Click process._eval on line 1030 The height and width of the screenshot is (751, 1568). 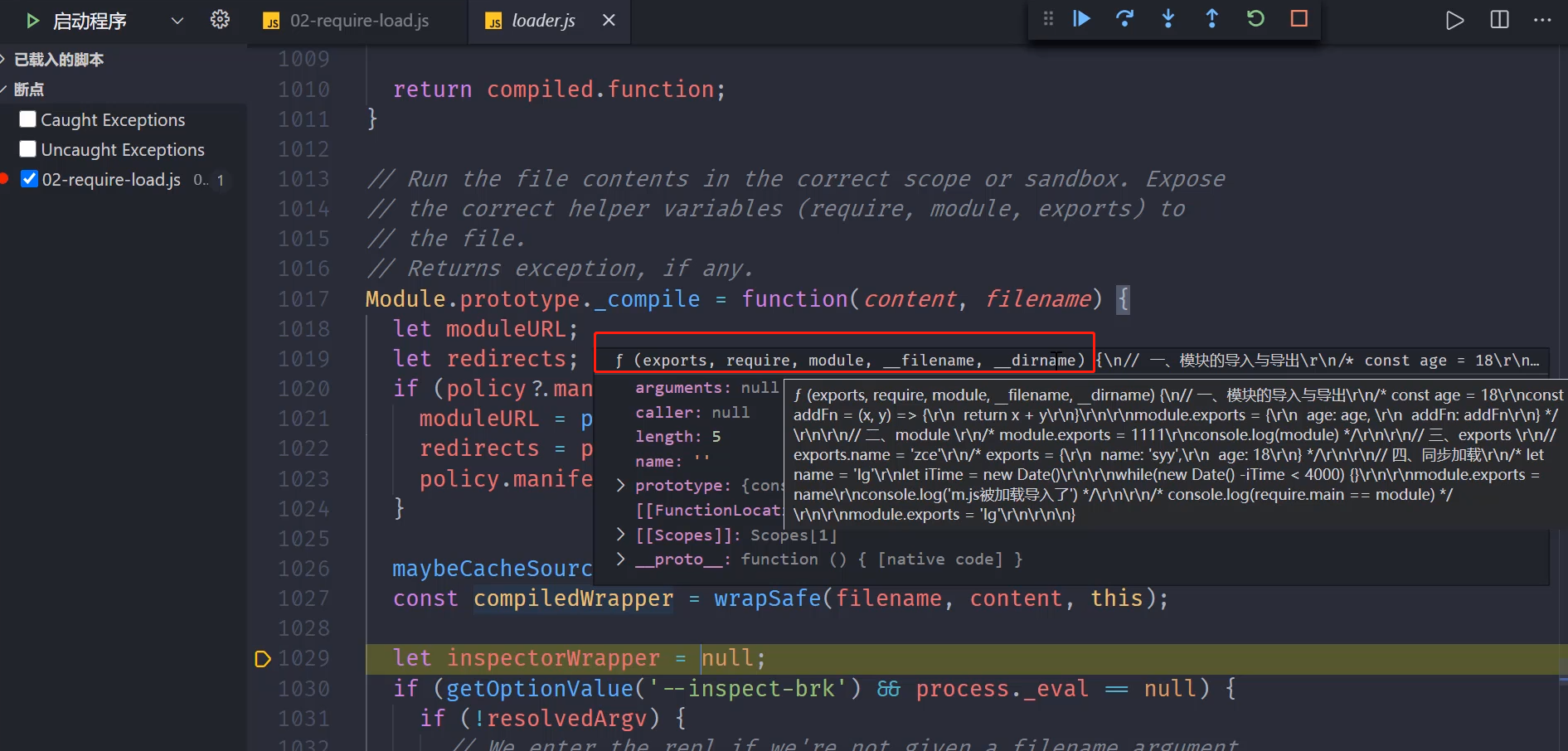click(1002, 689)
